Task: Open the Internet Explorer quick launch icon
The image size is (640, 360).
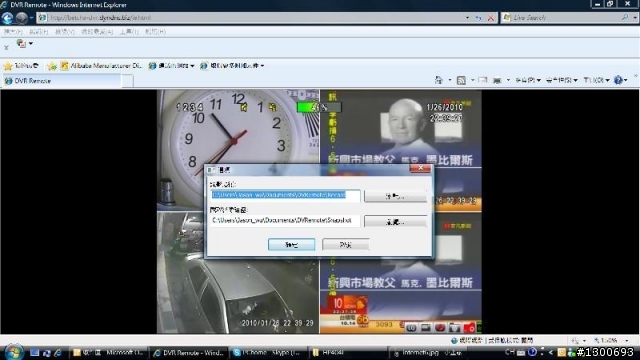Action: click(x=58, y=353)
